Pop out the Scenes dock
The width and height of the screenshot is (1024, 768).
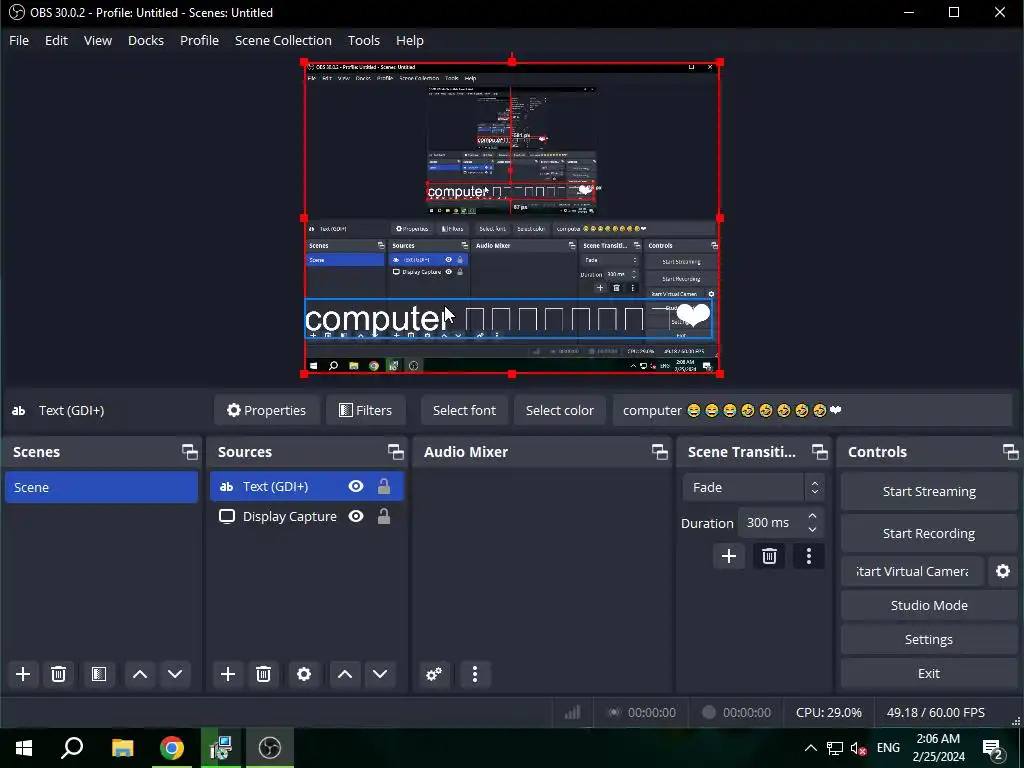(189, 452)
